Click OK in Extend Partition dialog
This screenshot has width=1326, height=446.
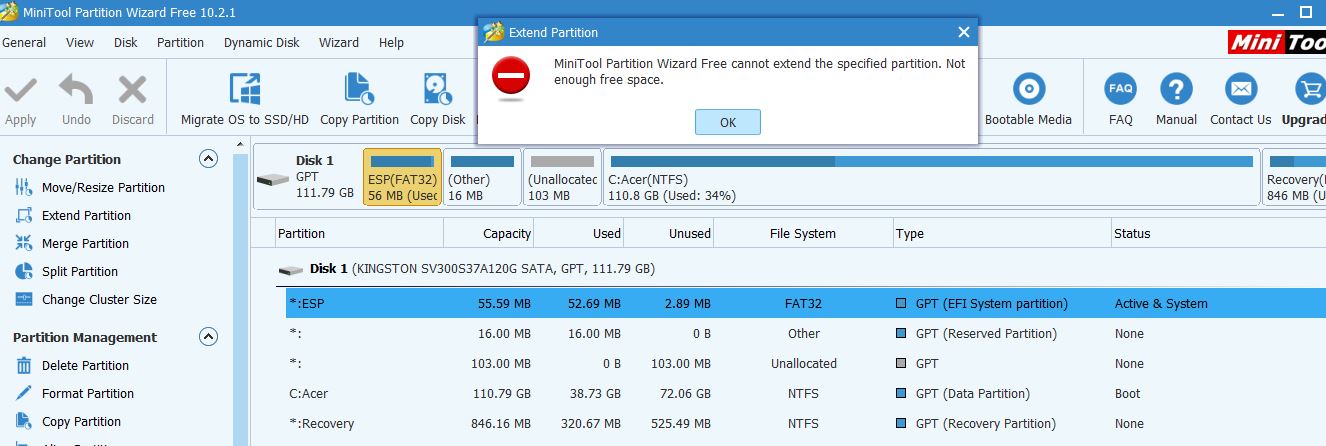728,122
